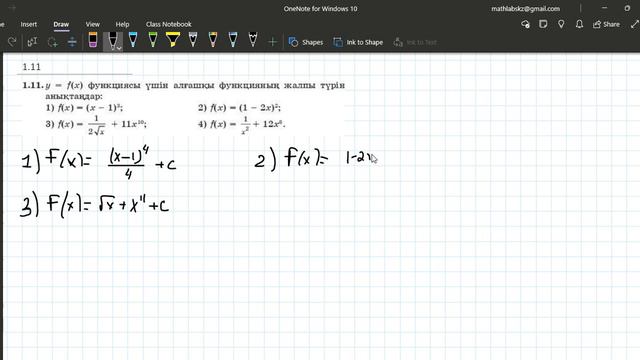Open the Draw tab
This screenshot has height=360, width=640.
point(61,24)
